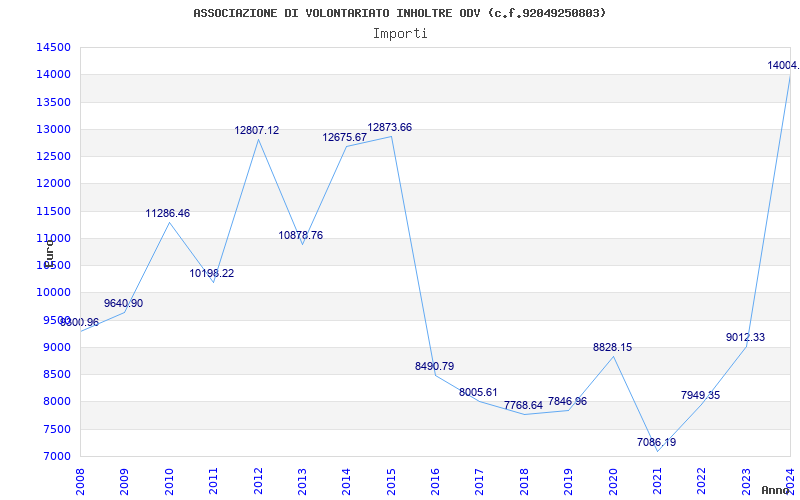Click the 14004 data label at top right
Viewport: 800px width, 500px height.
[783, 66]
